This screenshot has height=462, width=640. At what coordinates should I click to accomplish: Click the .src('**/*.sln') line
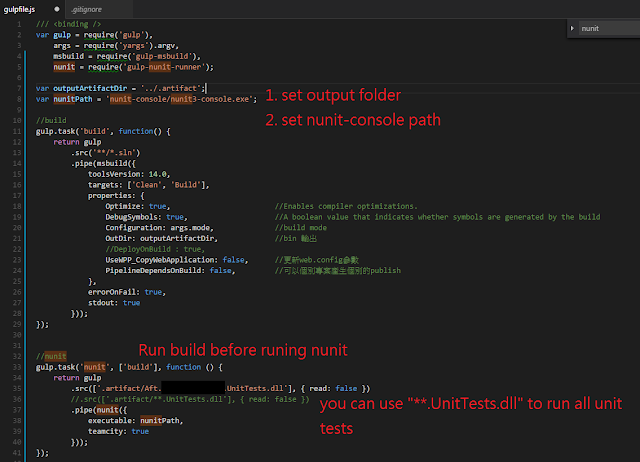coord(105,152)
